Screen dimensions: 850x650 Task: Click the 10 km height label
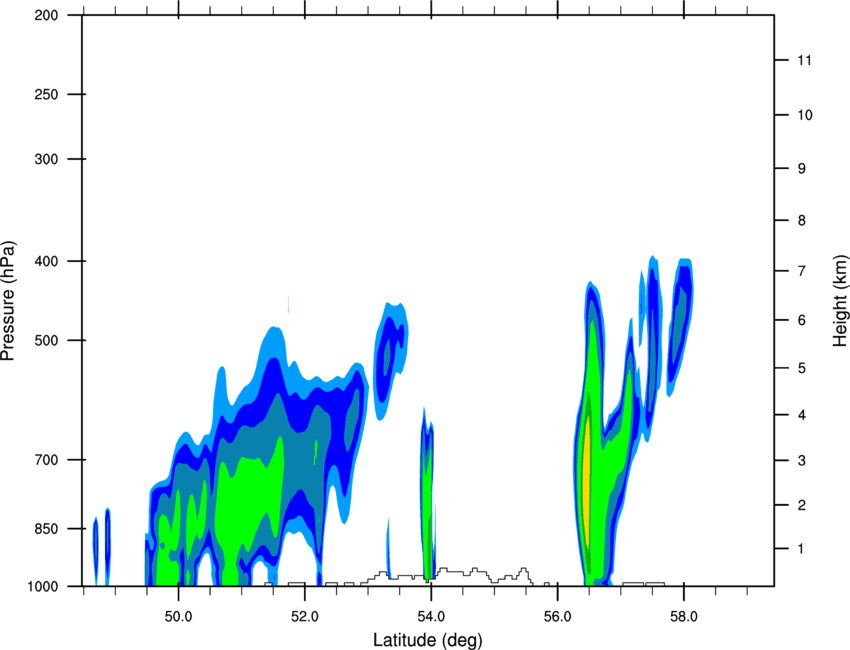click(805, 115)
